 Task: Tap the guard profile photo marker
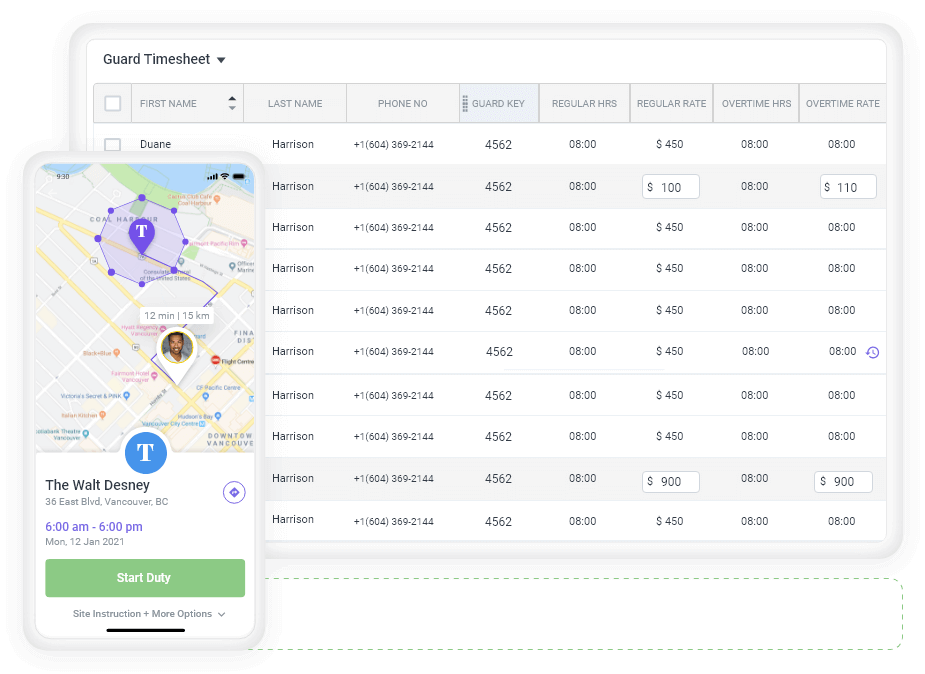coord(177,349)
